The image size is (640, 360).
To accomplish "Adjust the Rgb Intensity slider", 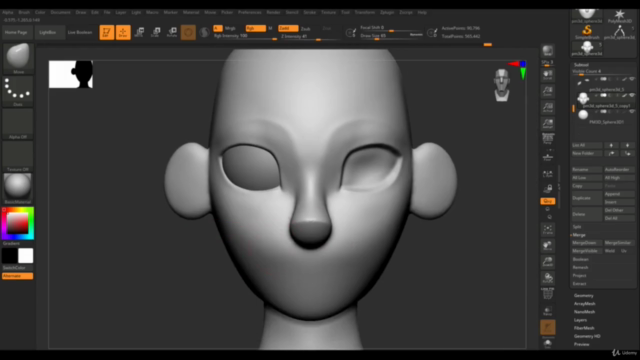I will [245, 36].
